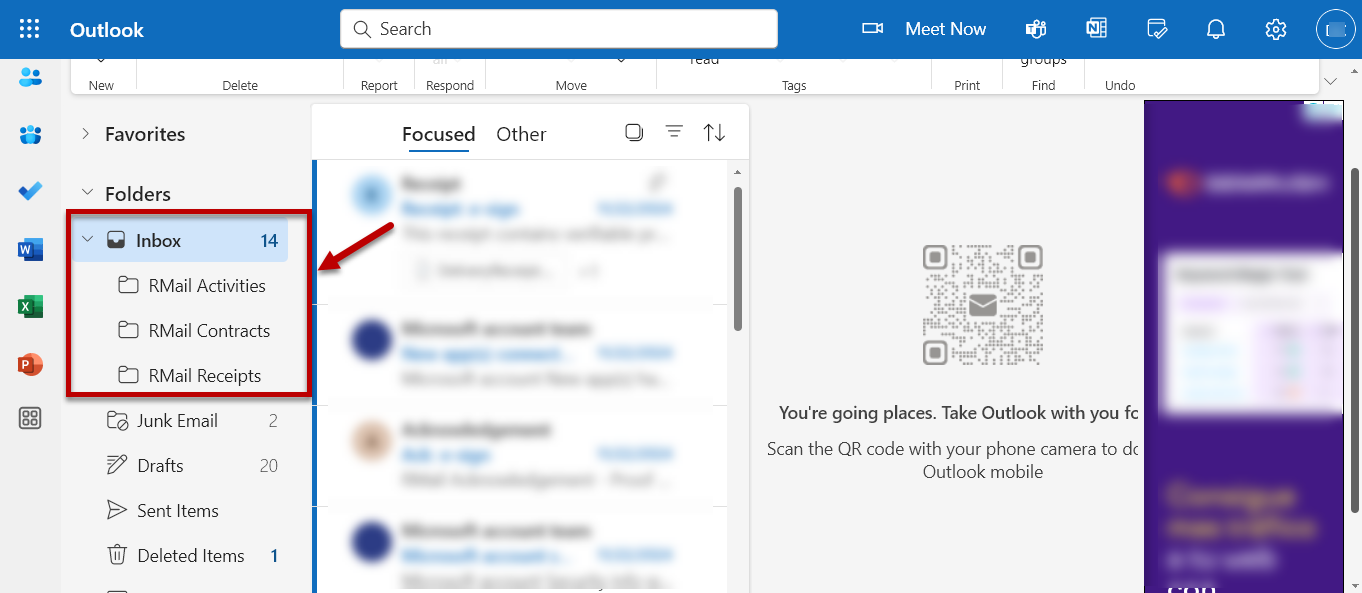Click the Move ribbon group label
Image resolution: width=1362 pixels, height=593 pixels.
(x=571, y=86)
